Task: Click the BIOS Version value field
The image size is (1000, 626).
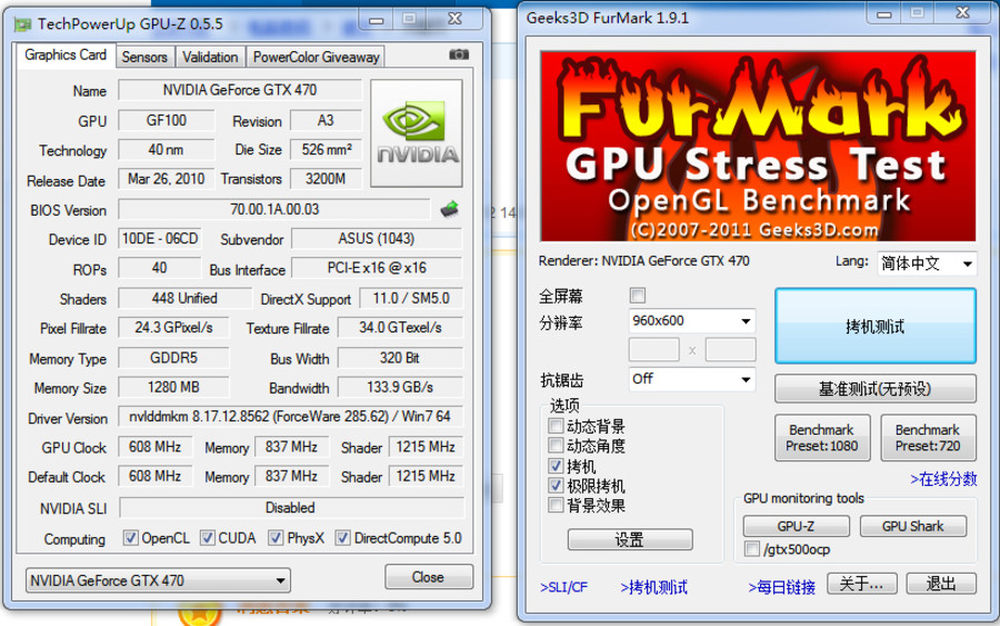Action: coord(274,209)
